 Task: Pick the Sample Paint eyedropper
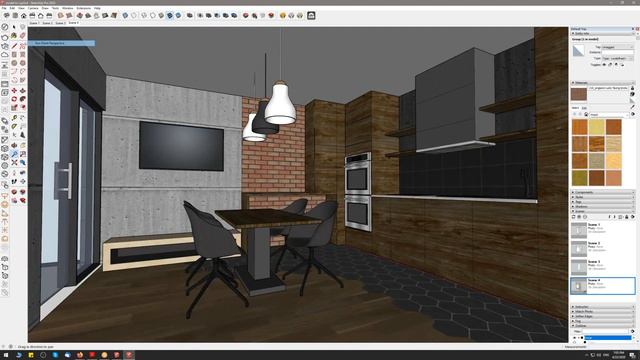tap(633, 107)
